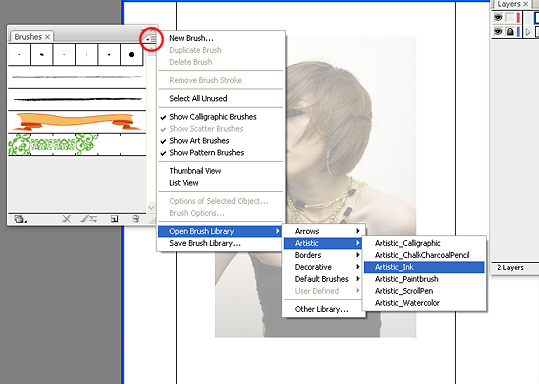
Task: Close the Brushes tab with its X
Action: pyautogui.click(x=47, y=37)
